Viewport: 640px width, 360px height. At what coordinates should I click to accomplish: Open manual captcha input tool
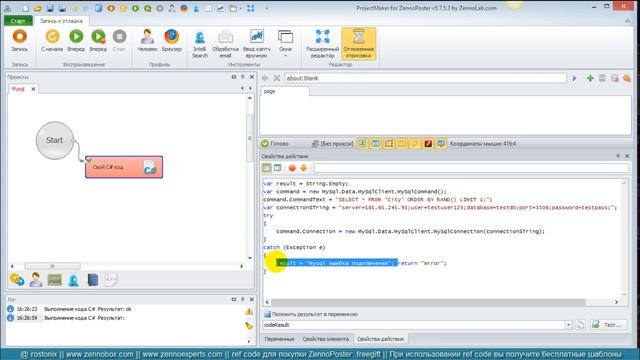(x=257, y=44)
